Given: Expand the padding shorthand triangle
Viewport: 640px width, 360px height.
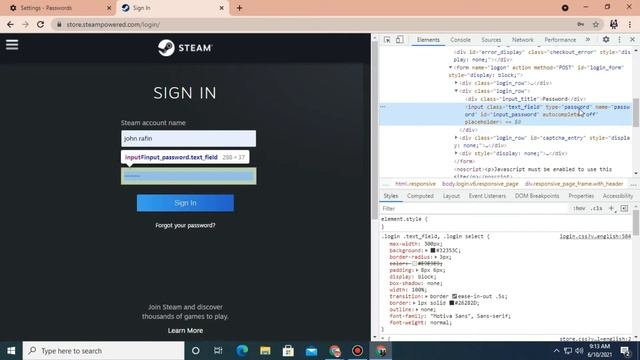Looking at the screenshot, I should pos(417,270).
